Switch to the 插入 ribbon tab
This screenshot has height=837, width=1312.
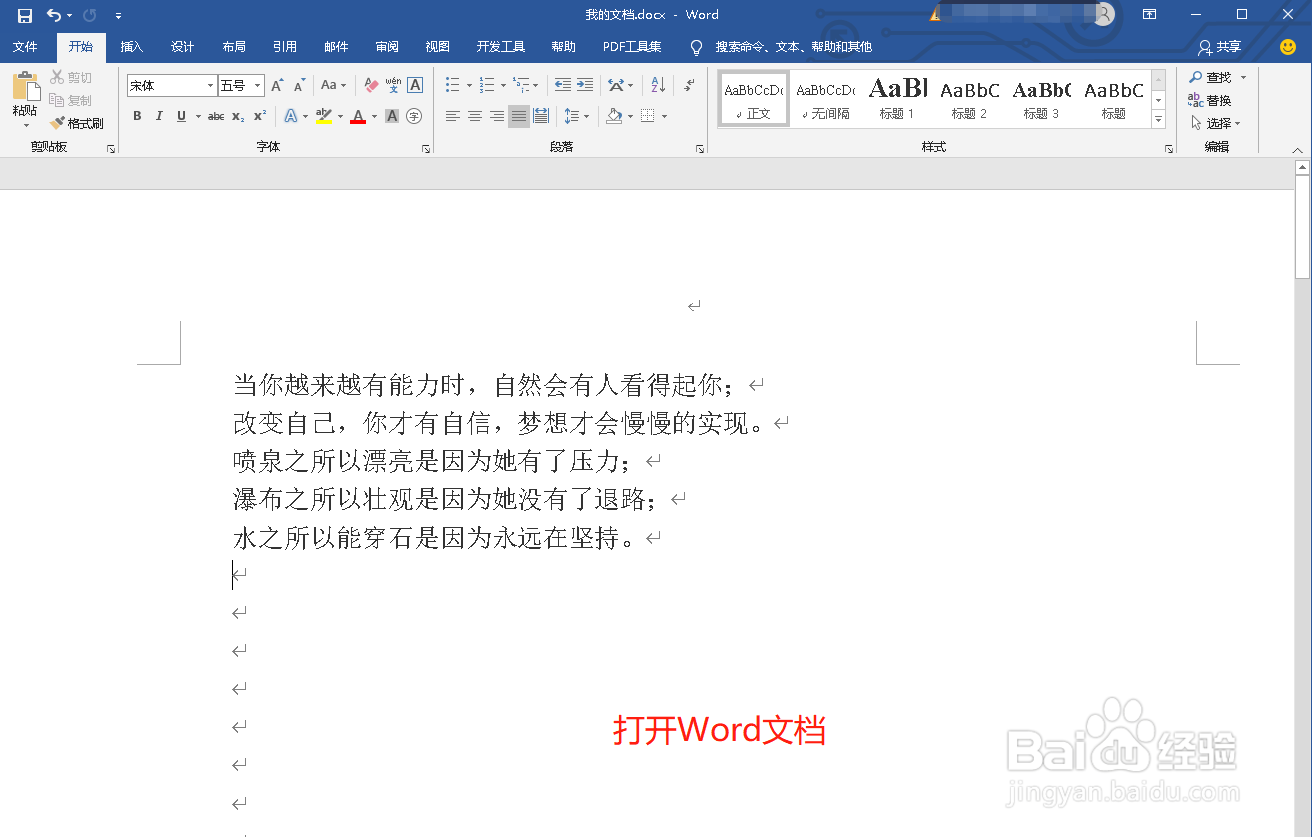[131, 46]
